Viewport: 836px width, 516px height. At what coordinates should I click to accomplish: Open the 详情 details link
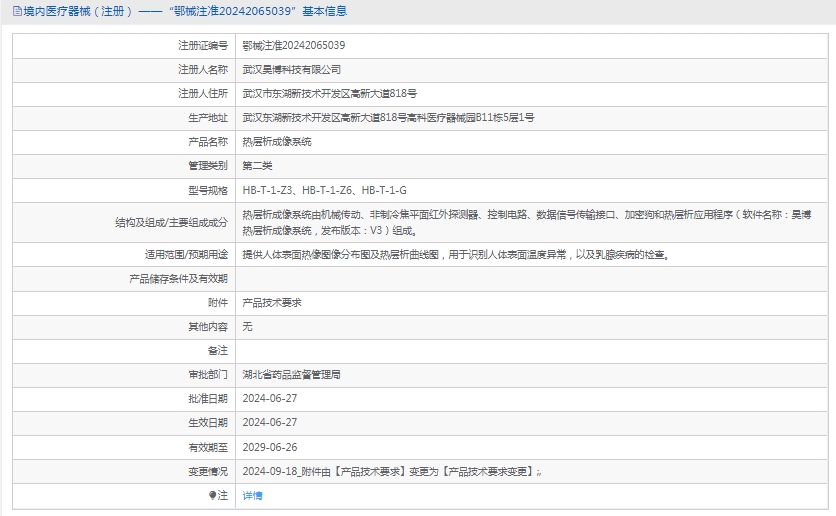point(252,495)
